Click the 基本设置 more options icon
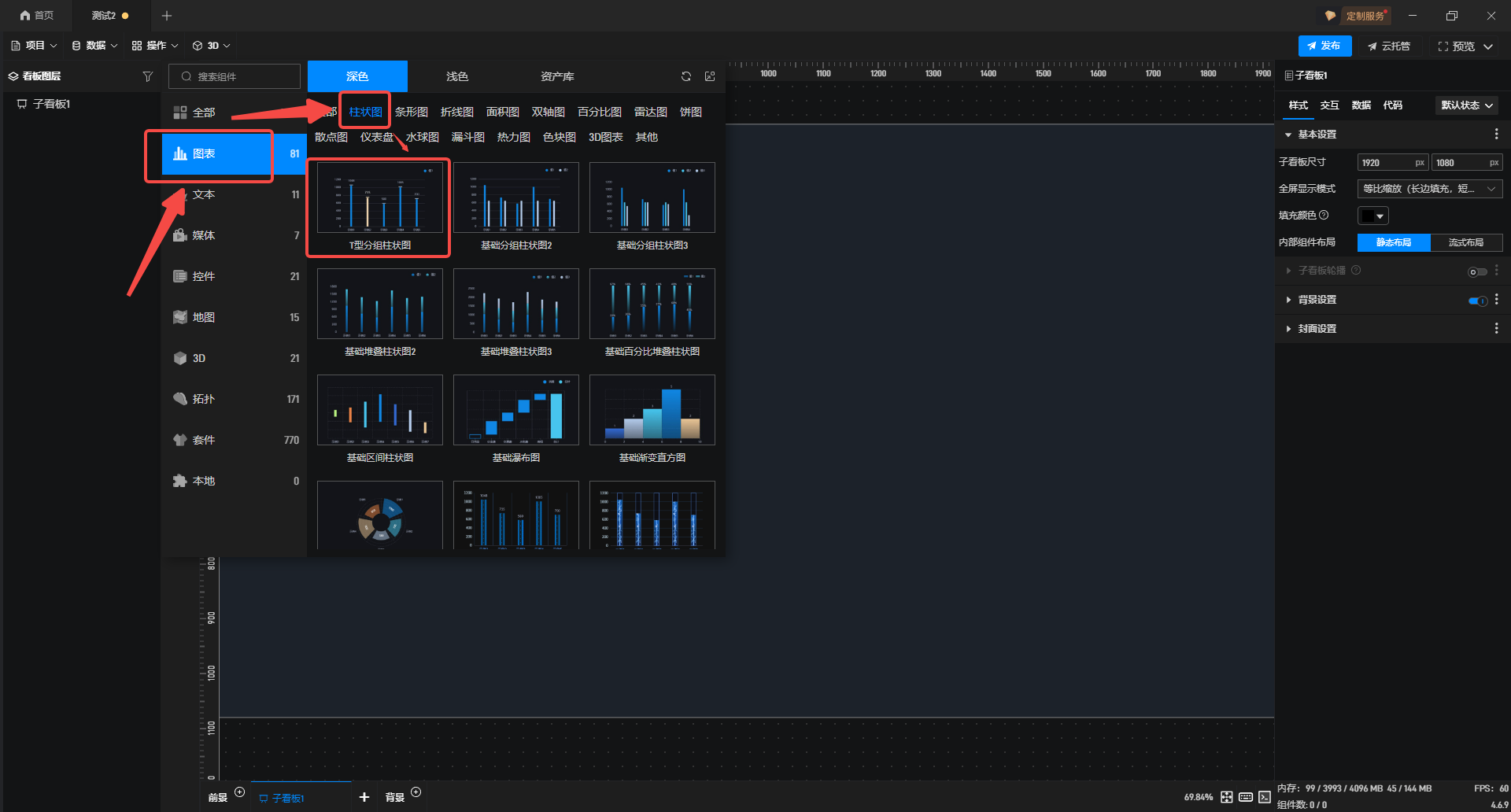 coord(1496,135)
